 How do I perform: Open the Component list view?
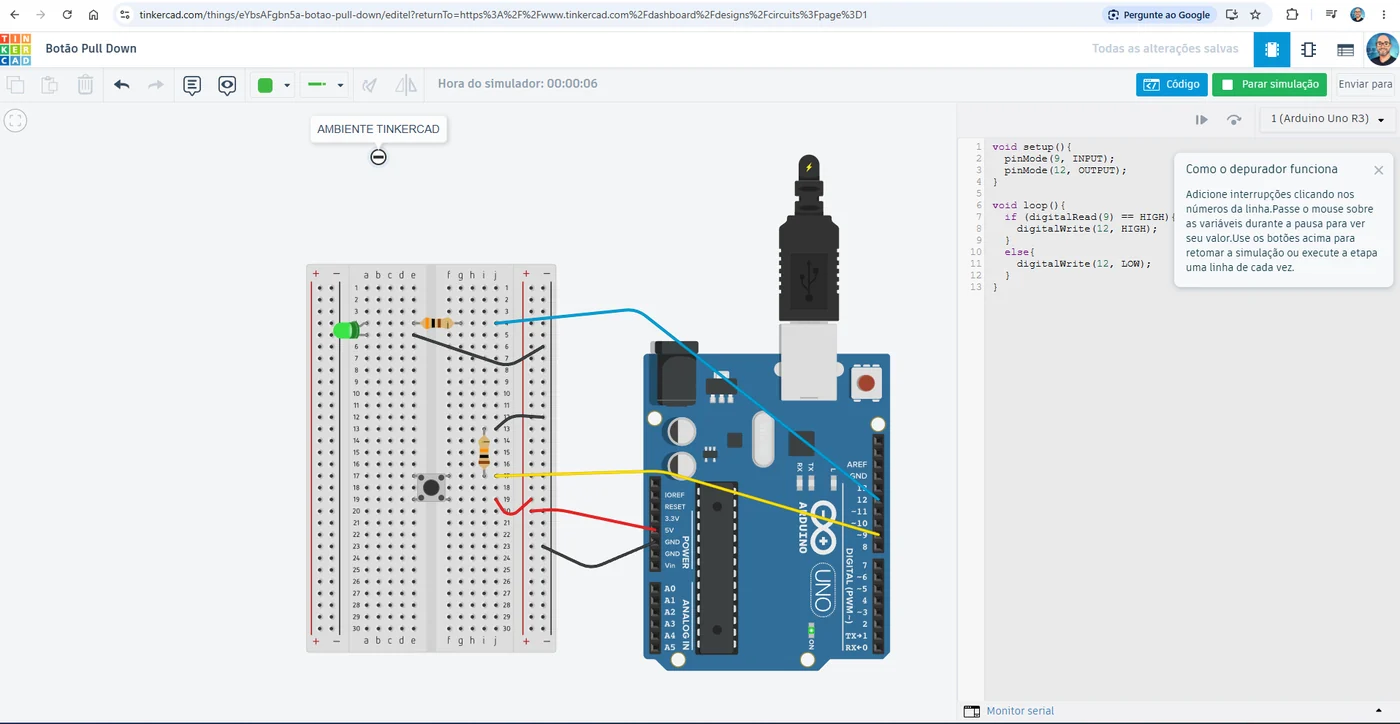point(1345,49)
